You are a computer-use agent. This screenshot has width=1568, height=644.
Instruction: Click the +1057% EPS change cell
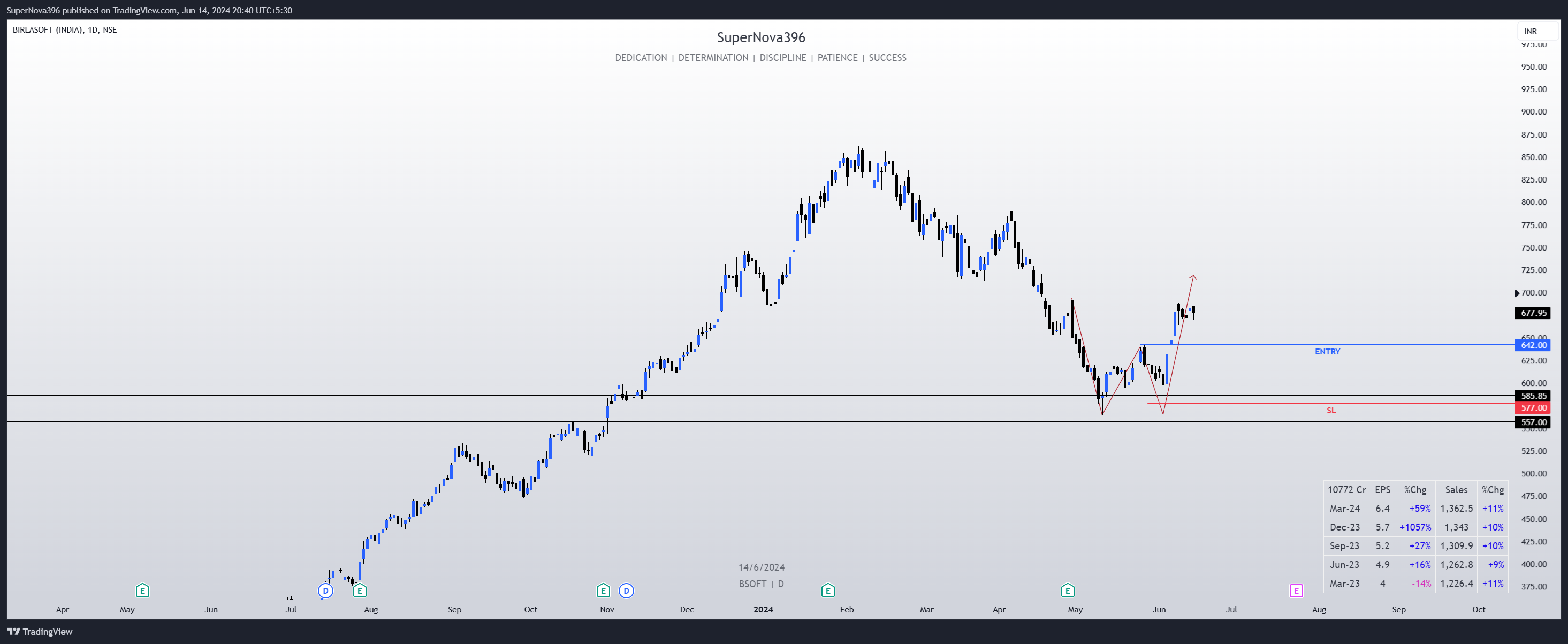(1415, 528)
